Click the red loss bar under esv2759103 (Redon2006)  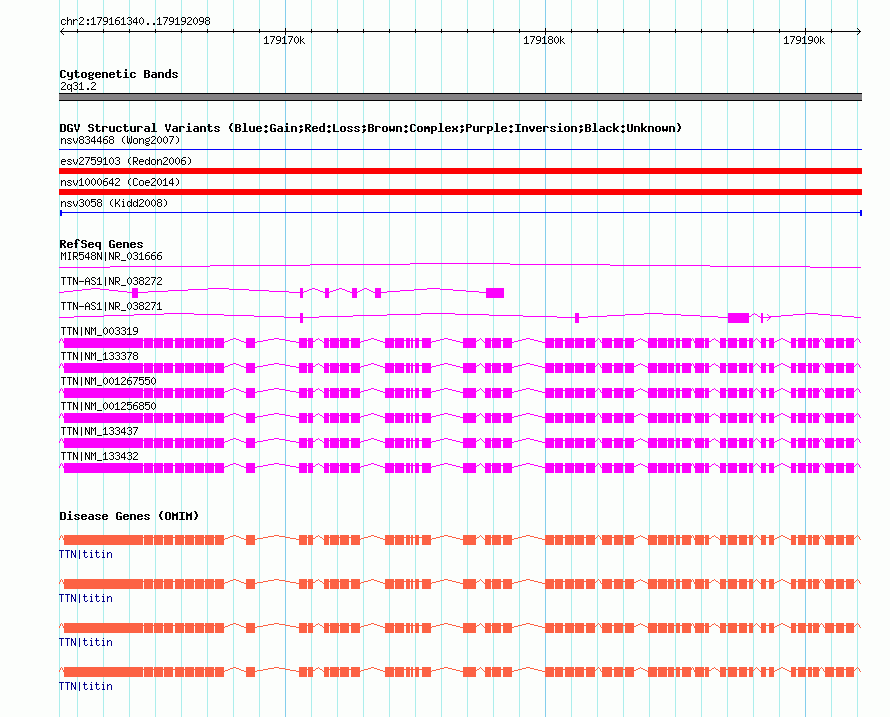460,171
